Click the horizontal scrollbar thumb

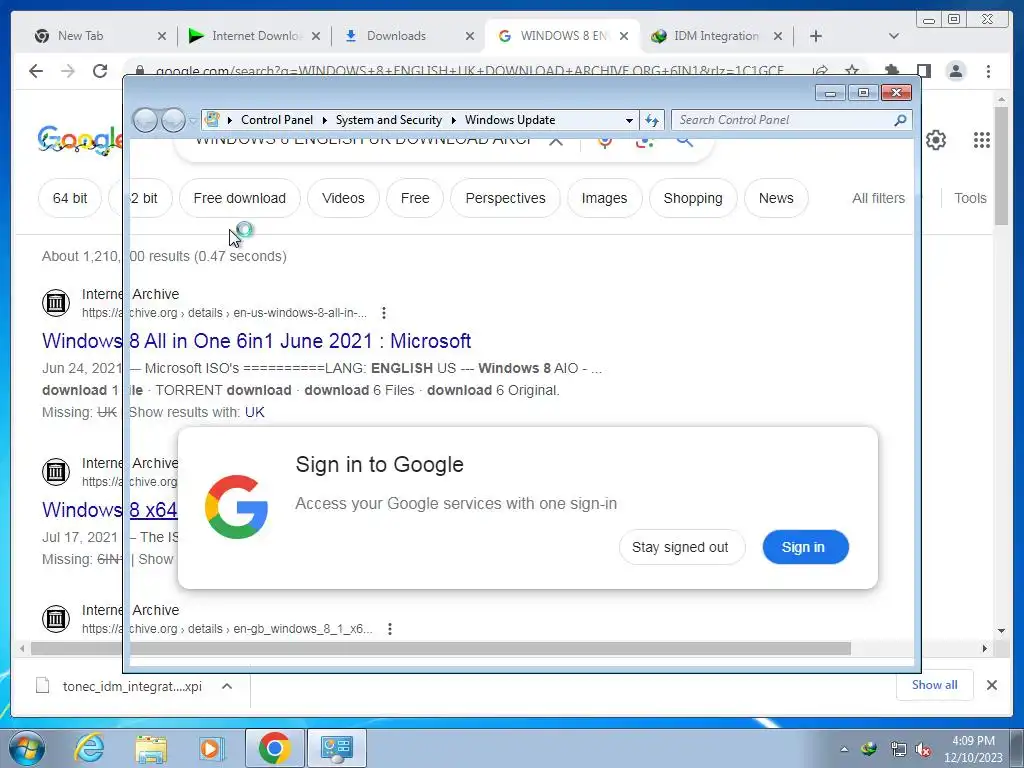click(x=441, y=648)
